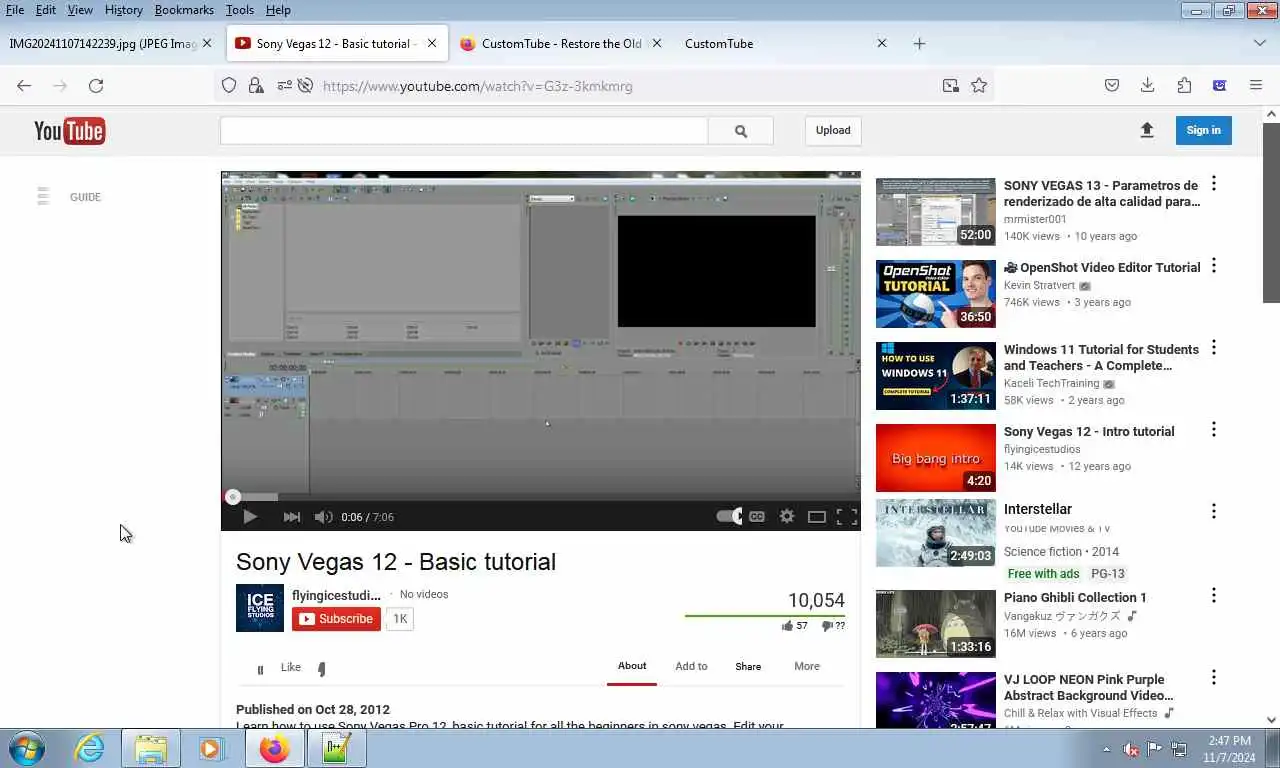
Task: Reload the current page
Action: point(96,86)
